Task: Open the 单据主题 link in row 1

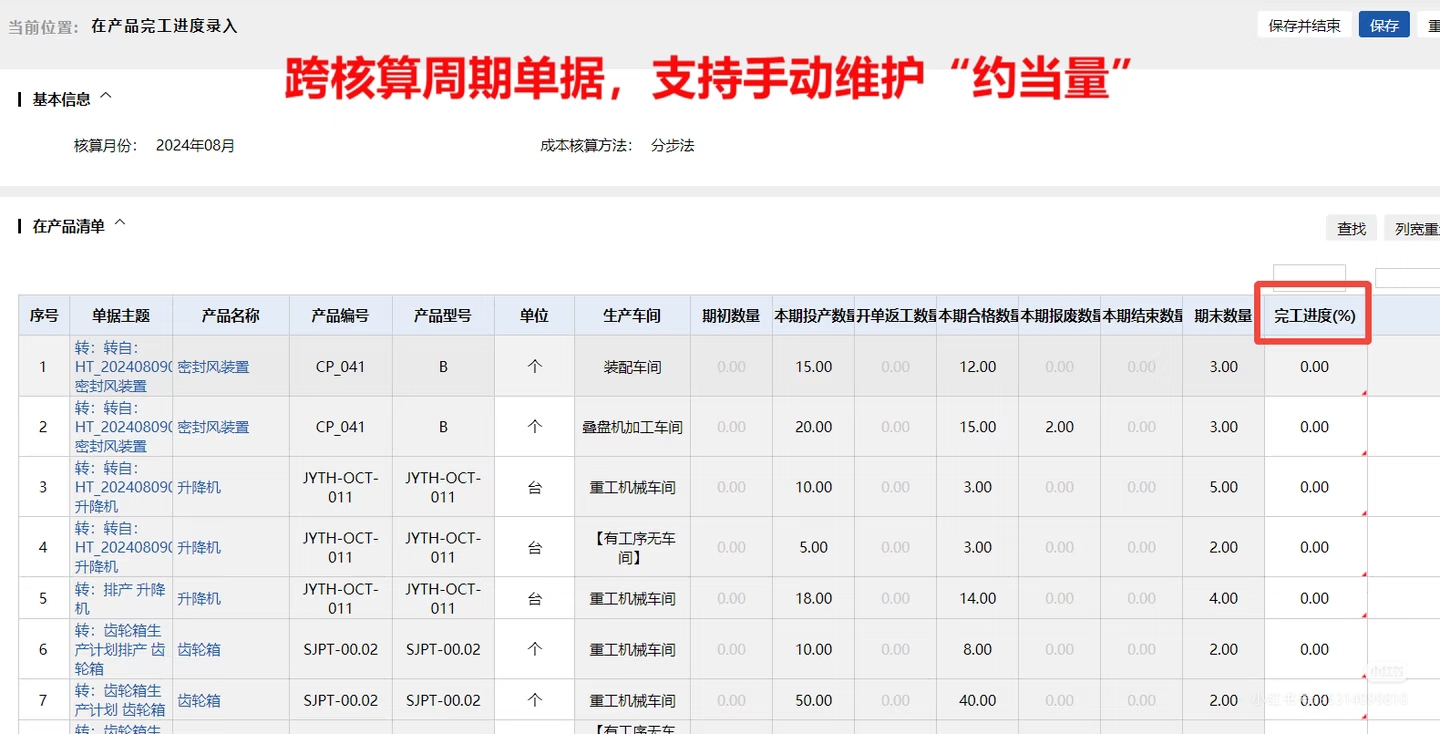Action: tap(123, 367)
